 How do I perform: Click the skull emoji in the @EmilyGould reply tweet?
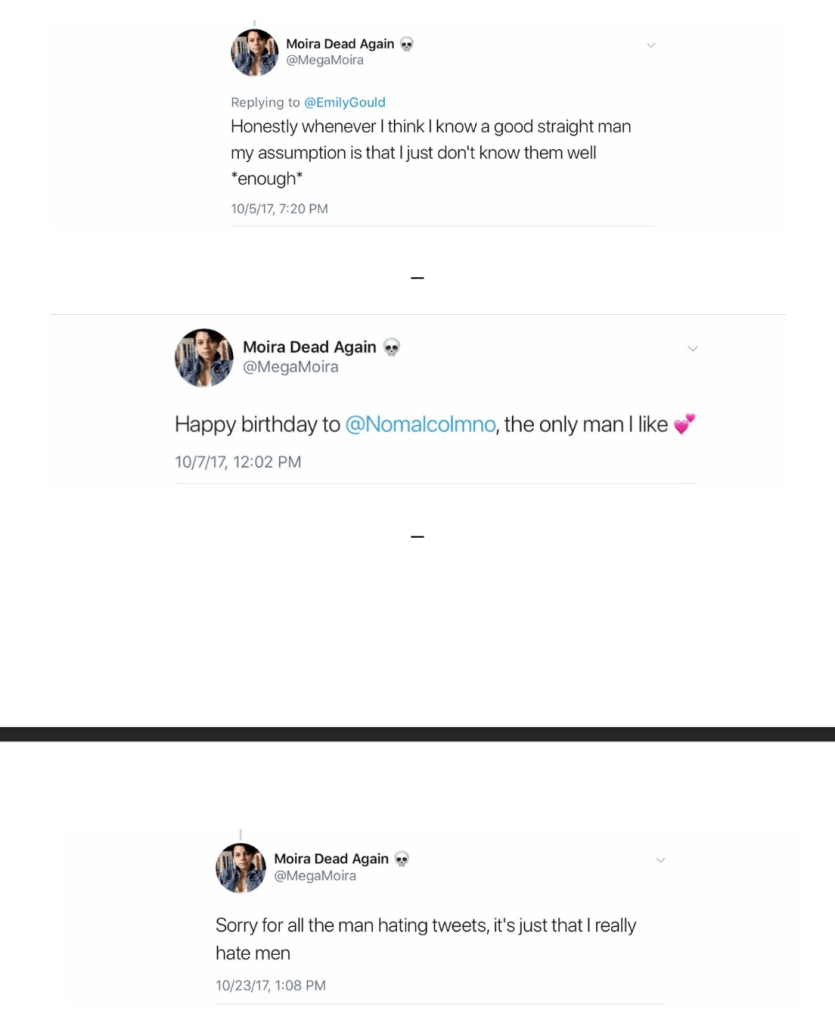(x=407, y=44)
